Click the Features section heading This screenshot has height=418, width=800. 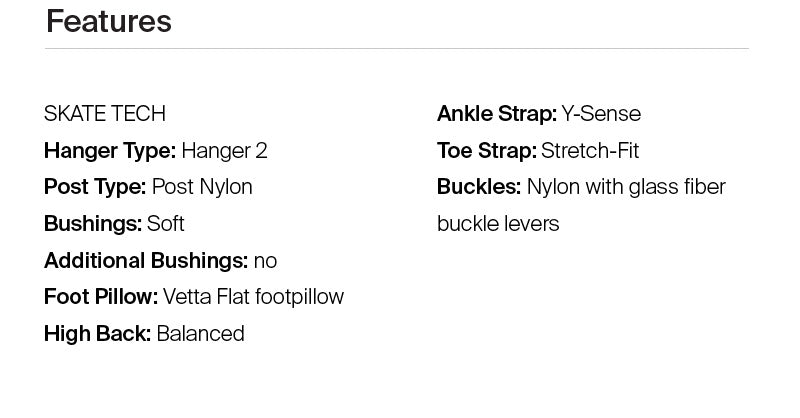(x=108, y=21)
